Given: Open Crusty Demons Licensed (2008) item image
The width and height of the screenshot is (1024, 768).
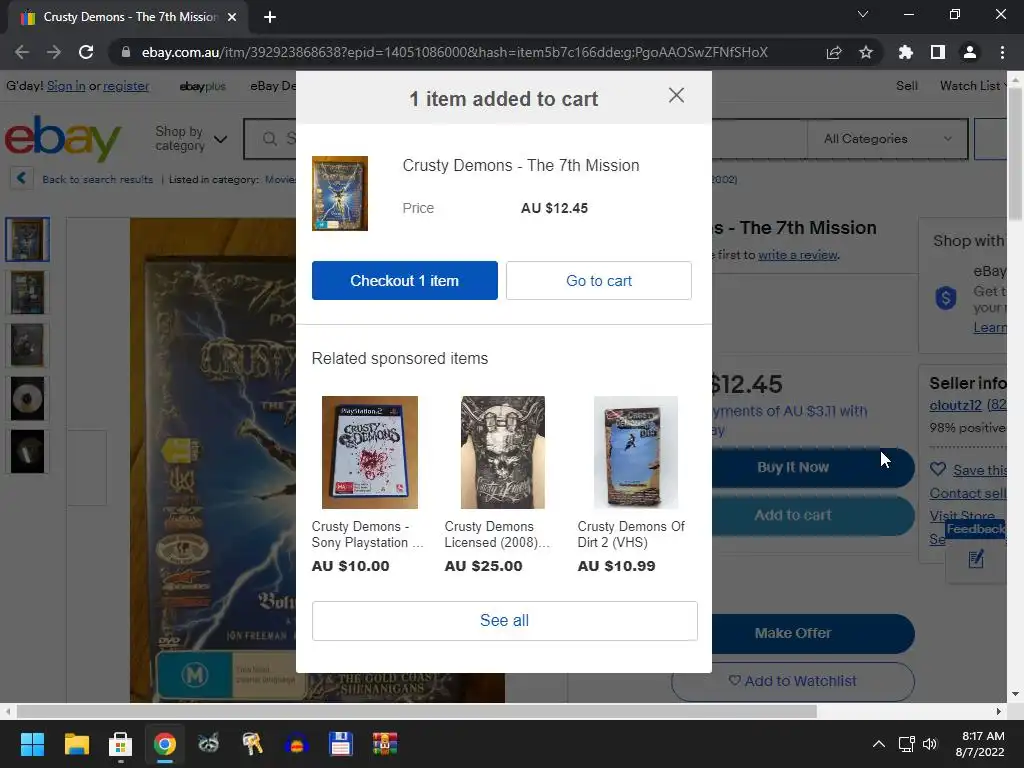Looking at the screenshot, I should click(503, 452).
